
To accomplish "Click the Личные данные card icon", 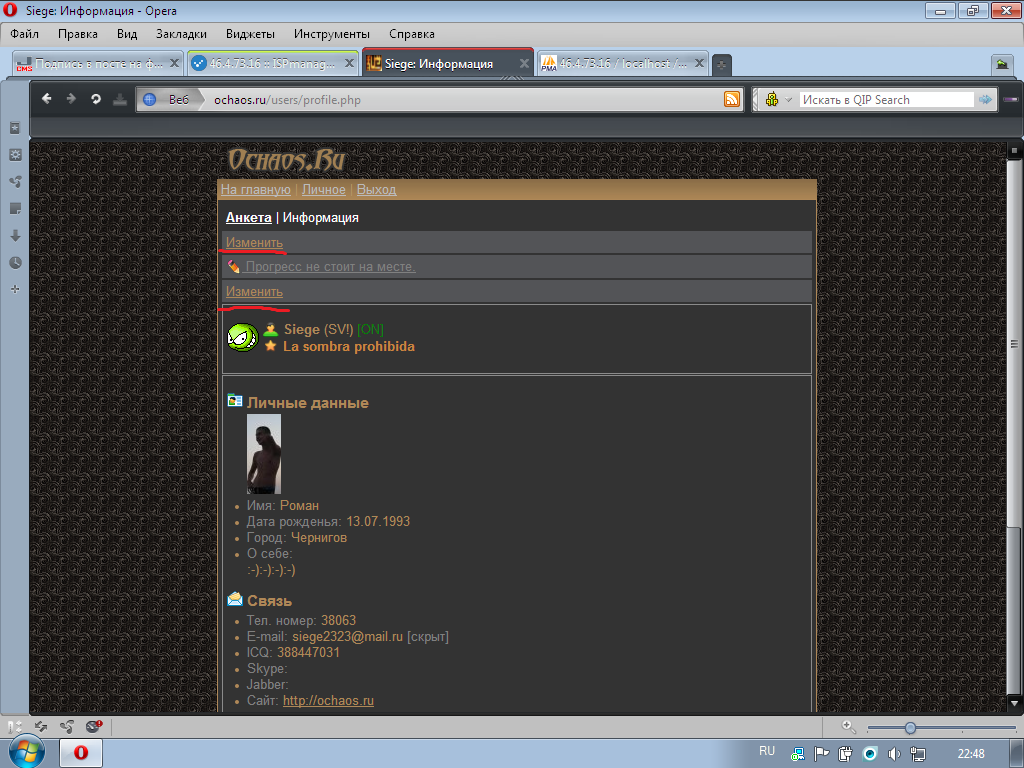I will (235, 401).
